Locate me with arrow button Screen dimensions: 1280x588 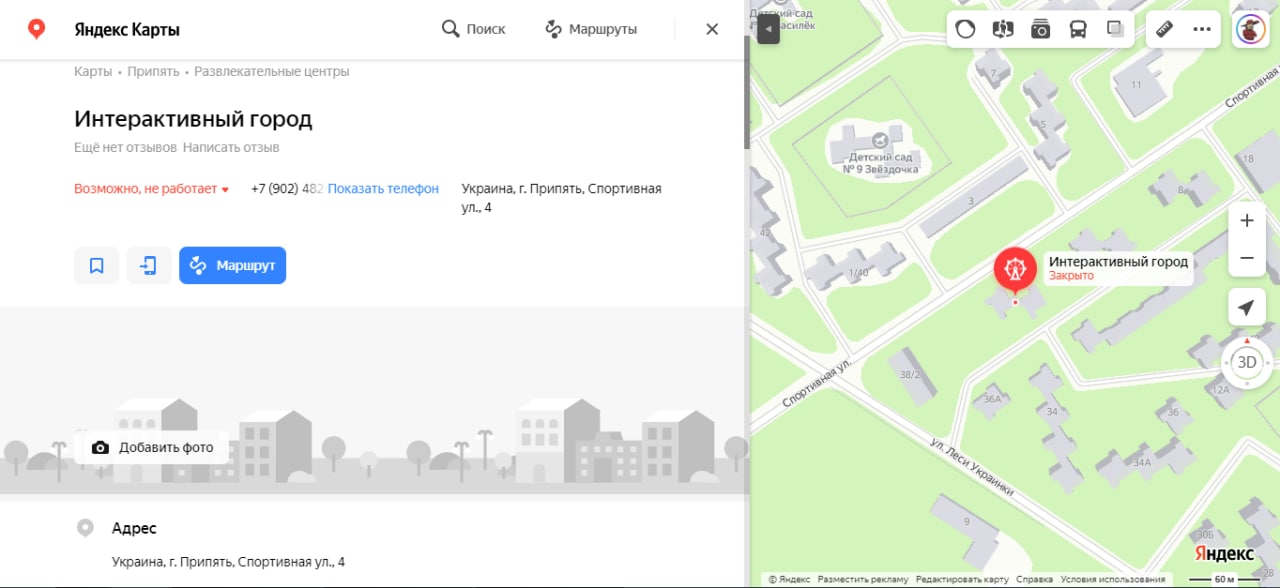(x=1246, y=308)
